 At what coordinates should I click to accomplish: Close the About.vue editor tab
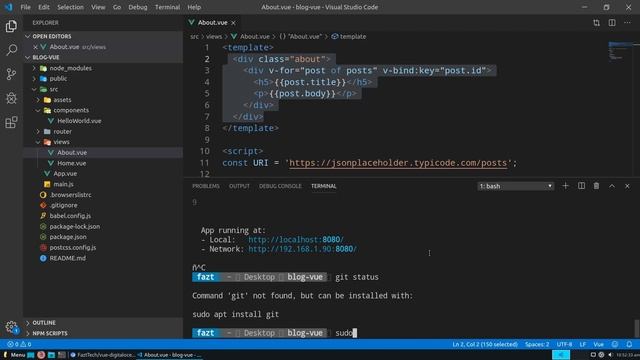[x=233, y=23]
